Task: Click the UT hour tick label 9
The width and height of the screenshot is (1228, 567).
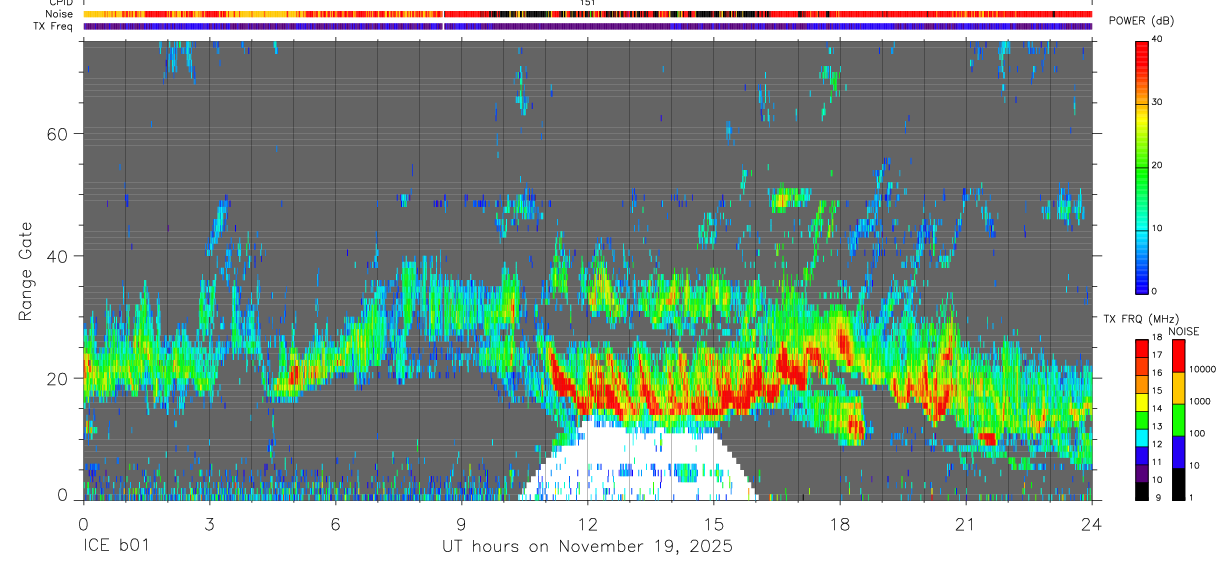Action: [x=461, y=524]
